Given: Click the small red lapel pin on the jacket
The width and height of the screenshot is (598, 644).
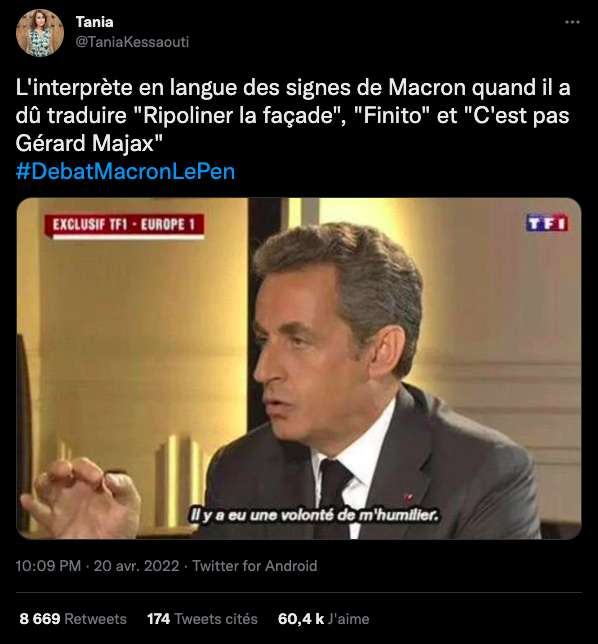Looking at the screenshot, I should tap(408, 497).
